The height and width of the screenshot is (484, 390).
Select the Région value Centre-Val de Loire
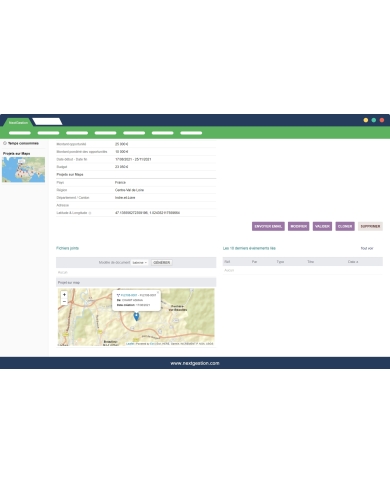coord(129,190)
